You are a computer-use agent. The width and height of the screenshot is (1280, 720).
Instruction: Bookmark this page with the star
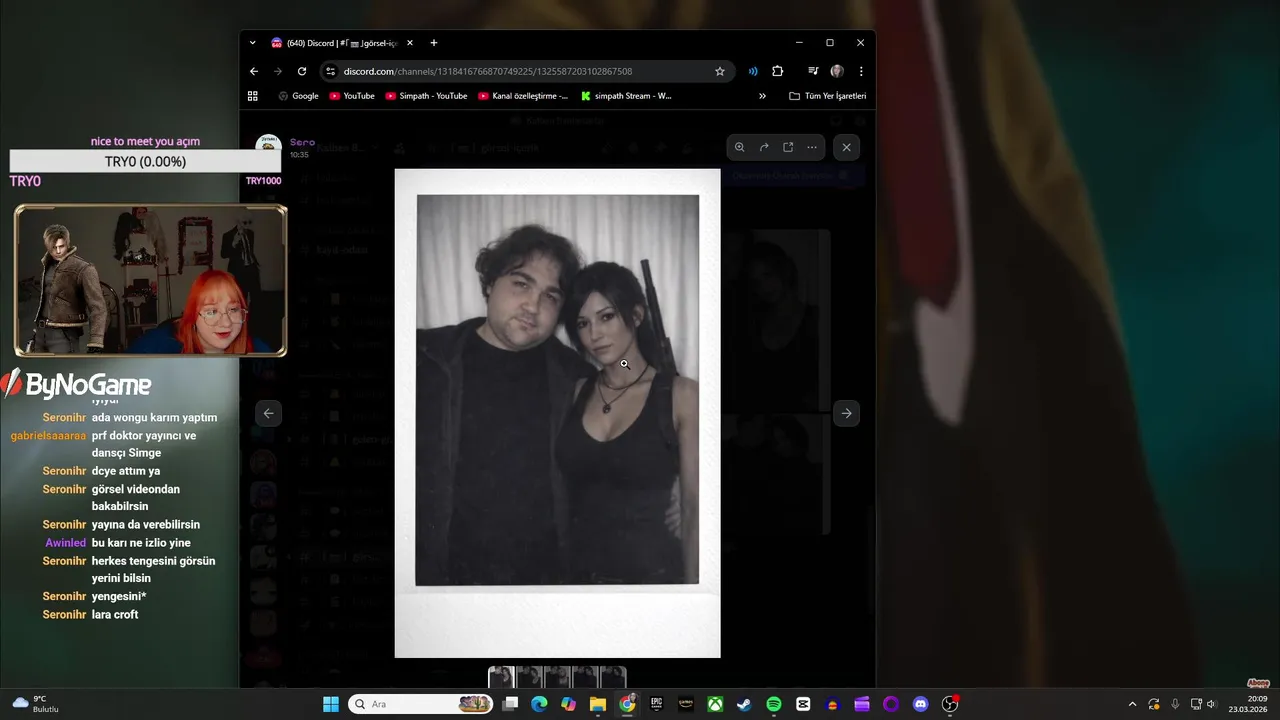coord(719,71)
